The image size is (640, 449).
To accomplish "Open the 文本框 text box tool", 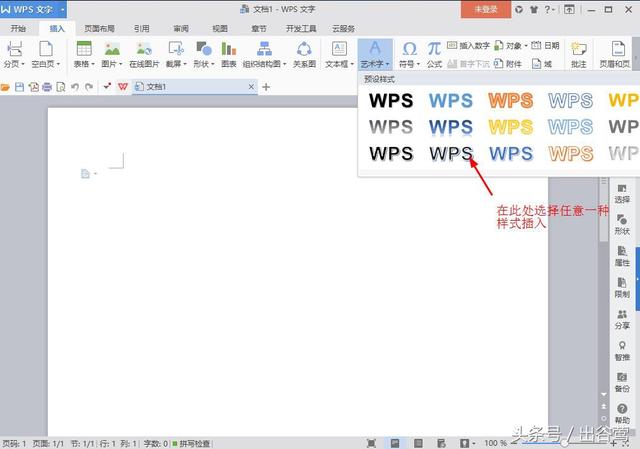I will click(339, 54).
